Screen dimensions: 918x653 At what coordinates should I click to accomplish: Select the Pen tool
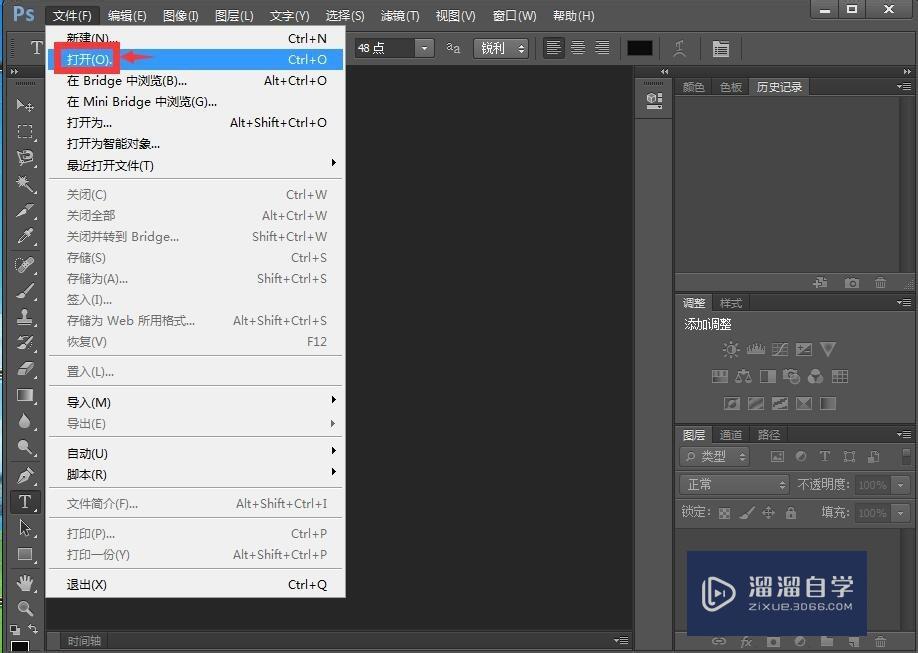(x=25, y=475)
